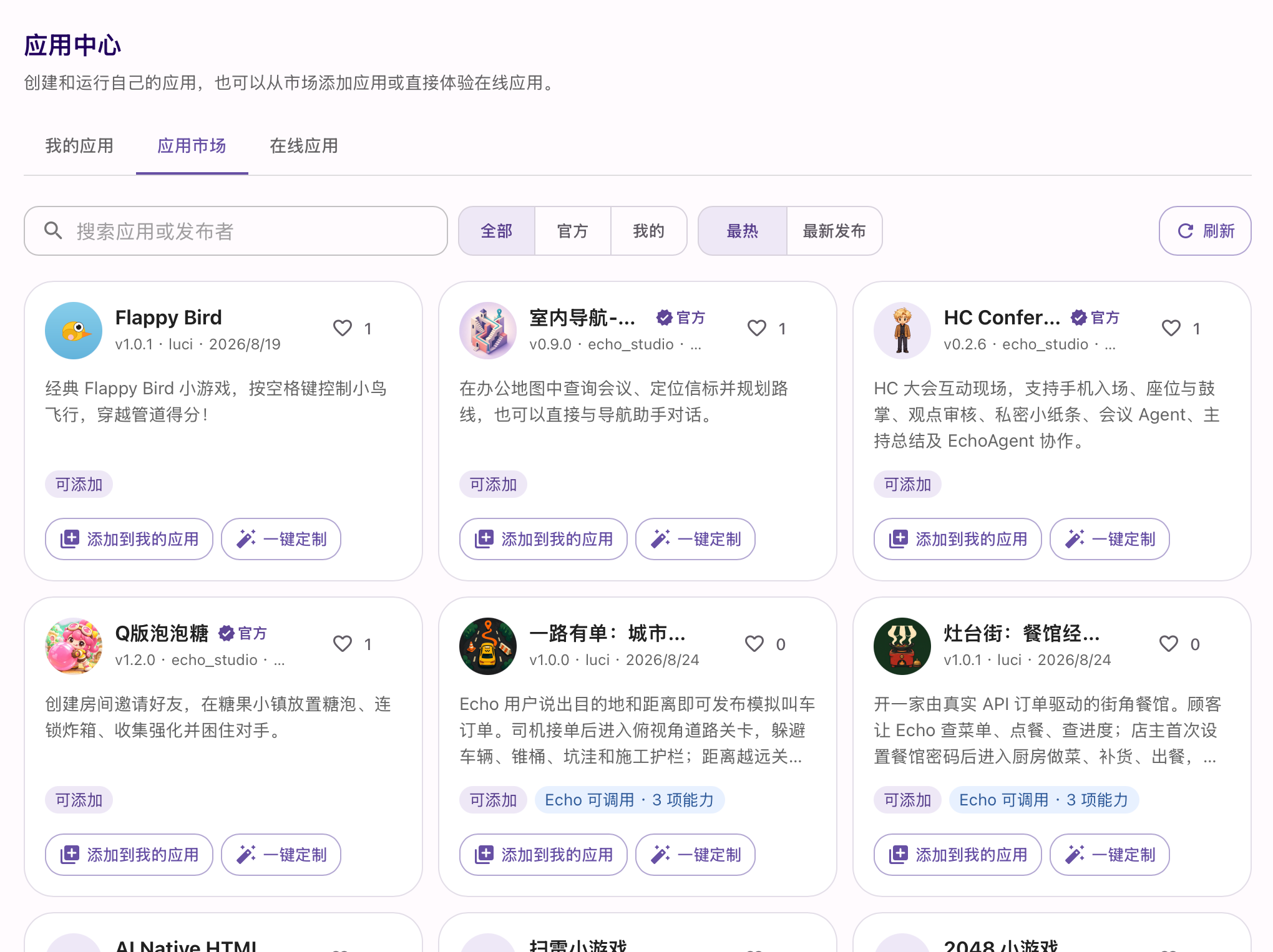Viewport: 1273px width, 952px height.
Task: Switch to 我的应用 tab
Action: pyautogui.click(x=79, y=146)
